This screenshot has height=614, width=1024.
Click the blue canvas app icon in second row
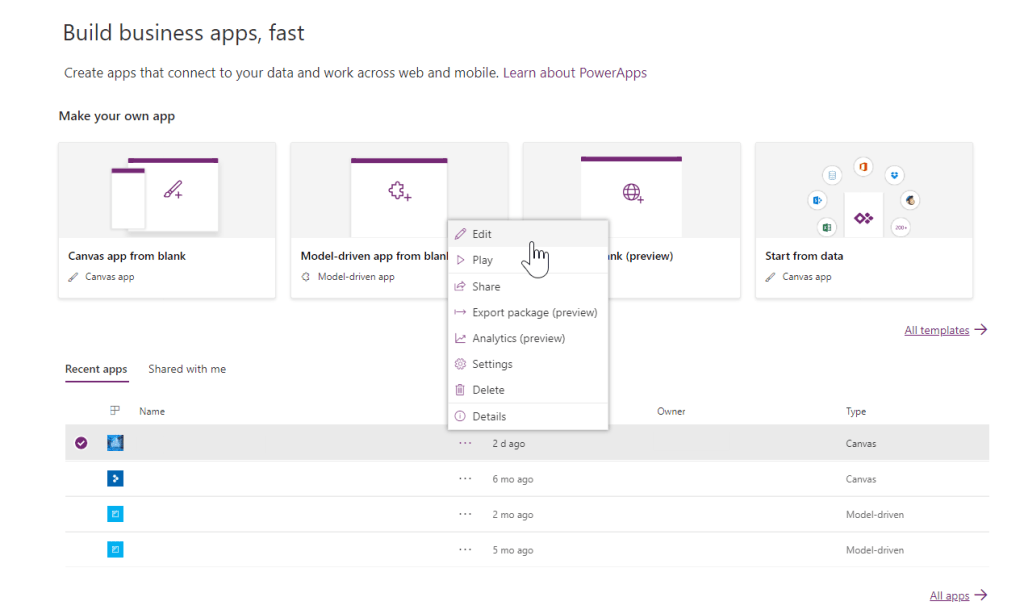(115, 479)
